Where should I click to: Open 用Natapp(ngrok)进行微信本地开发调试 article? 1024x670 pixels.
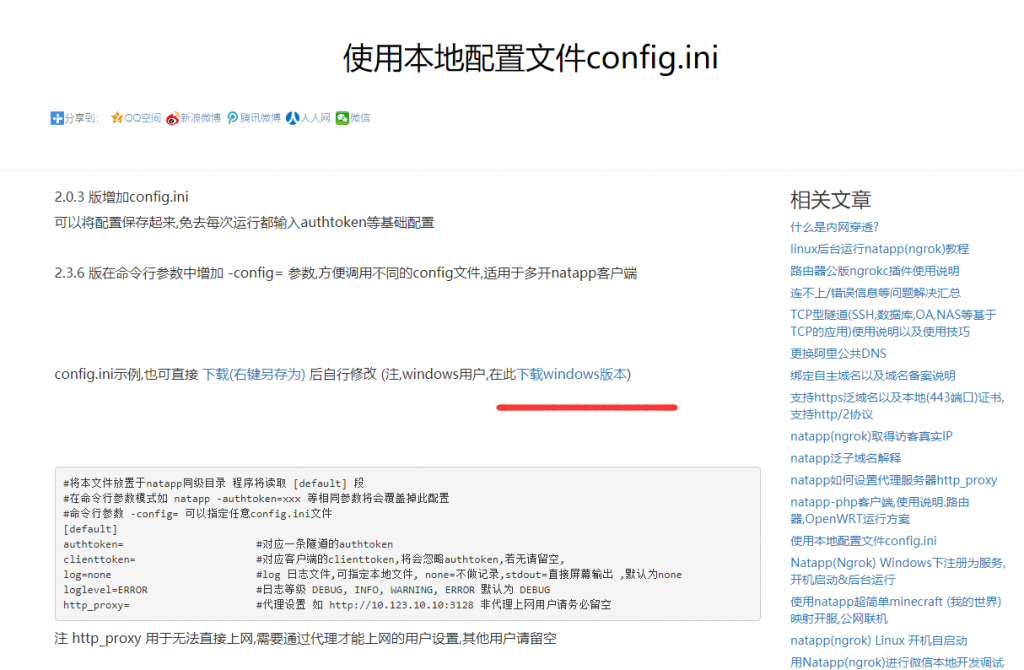tap(897, 662)
